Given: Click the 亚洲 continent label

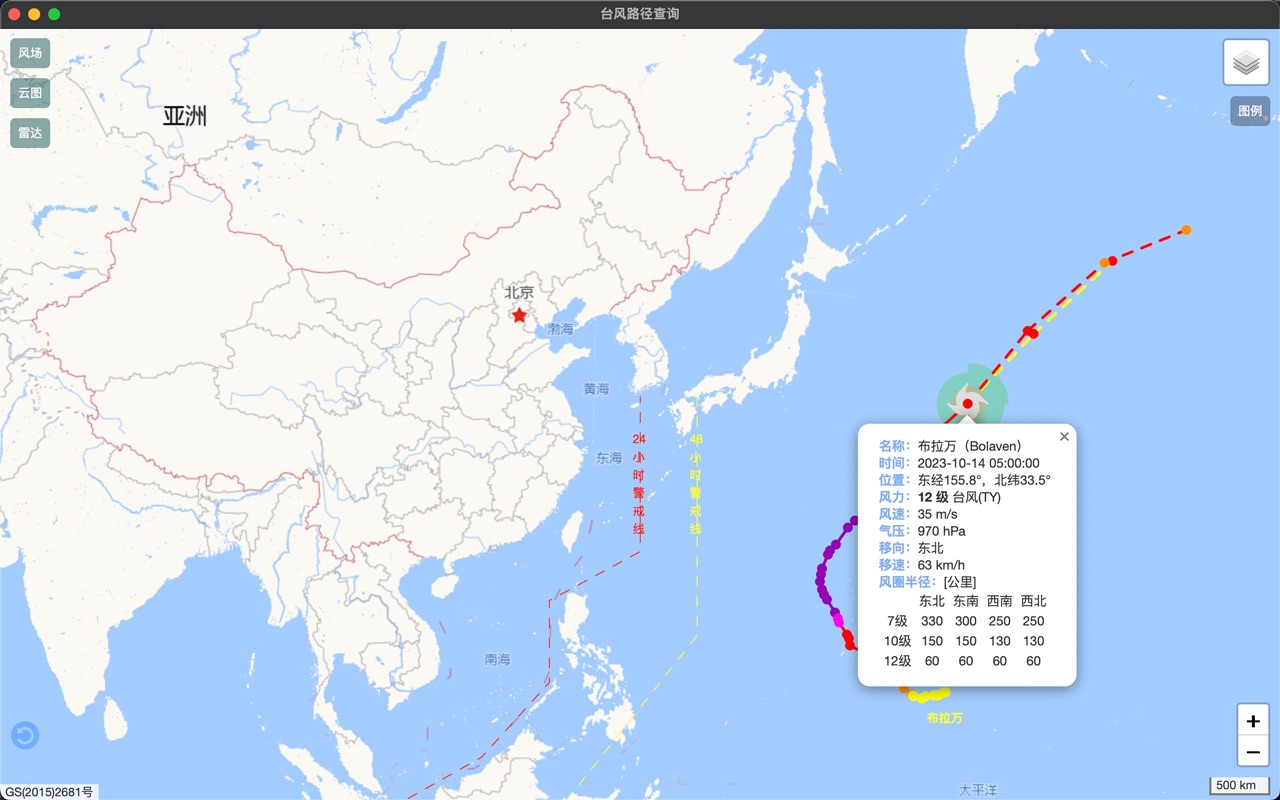Looking at the screenshot, I should (185, 116).
